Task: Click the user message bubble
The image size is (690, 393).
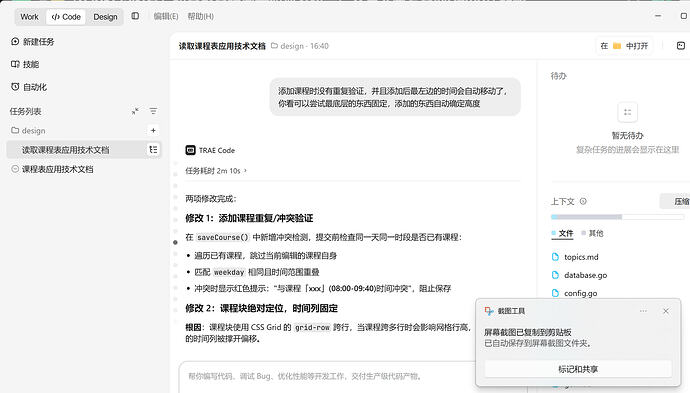Action: point(395,97)
